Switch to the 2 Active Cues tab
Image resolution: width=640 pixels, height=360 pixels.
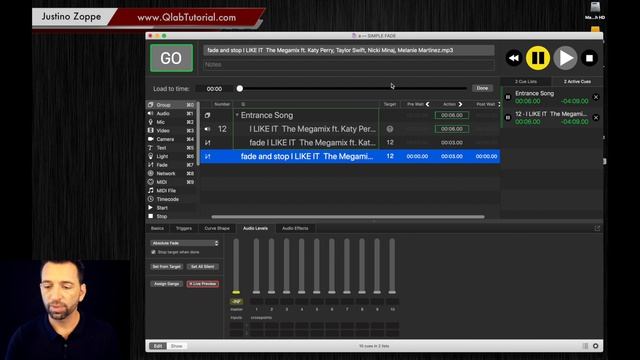pyautogui.click(x=577, y=82)
